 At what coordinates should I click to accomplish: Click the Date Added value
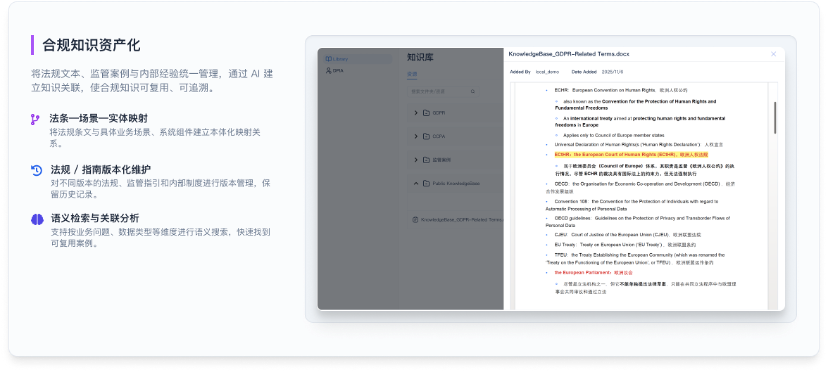pyautogui.click(x=612, y=71)
